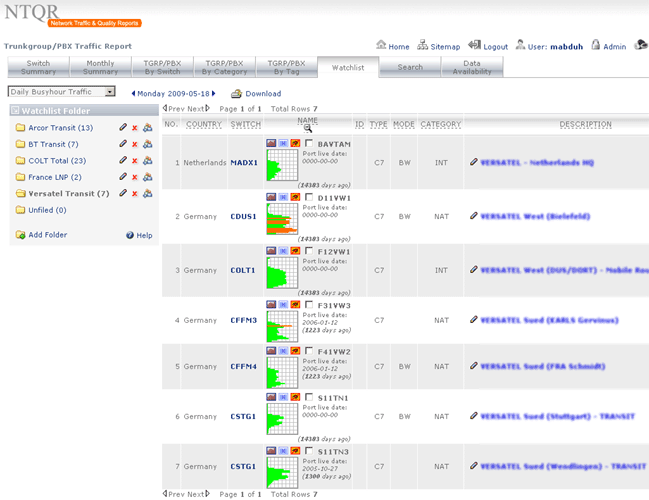Open the France LNP (2) folder
The height and width of the screenshot is (500, 649).
tap(48, 177)
